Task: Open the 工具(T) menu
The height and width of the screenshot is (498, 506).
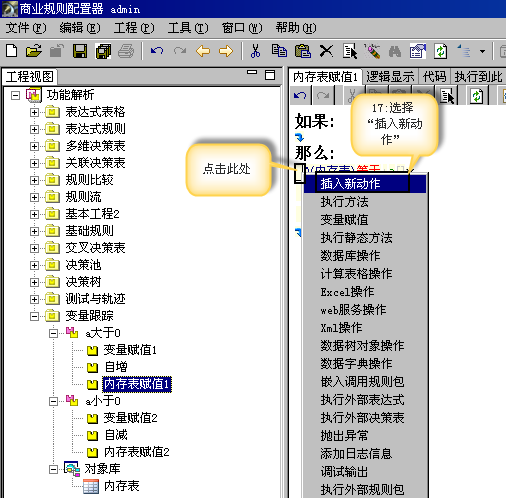Action: click(x=188, y=28)
